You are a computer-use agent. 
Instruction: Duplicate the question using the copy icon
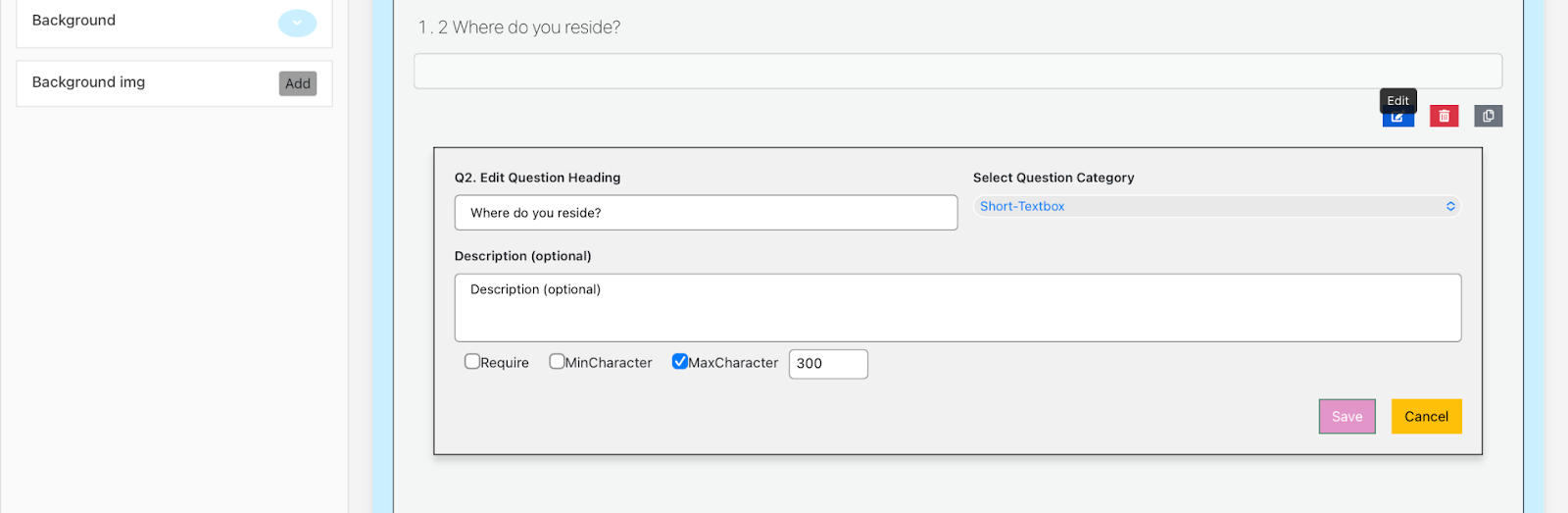pos(1488,117)
